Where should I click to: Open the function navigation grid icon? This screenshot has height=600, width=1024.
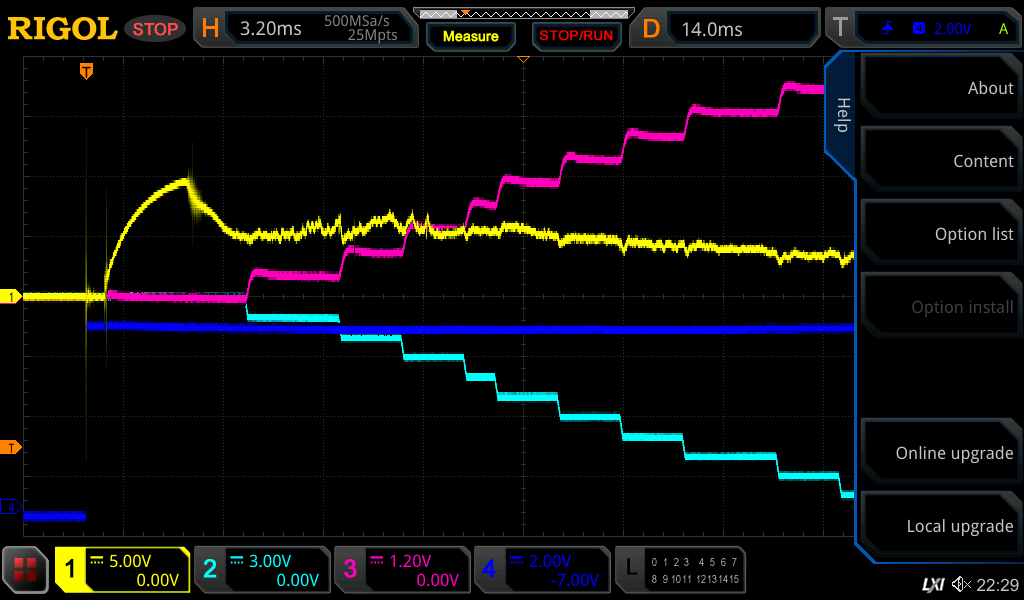click(x=27, y=570)
